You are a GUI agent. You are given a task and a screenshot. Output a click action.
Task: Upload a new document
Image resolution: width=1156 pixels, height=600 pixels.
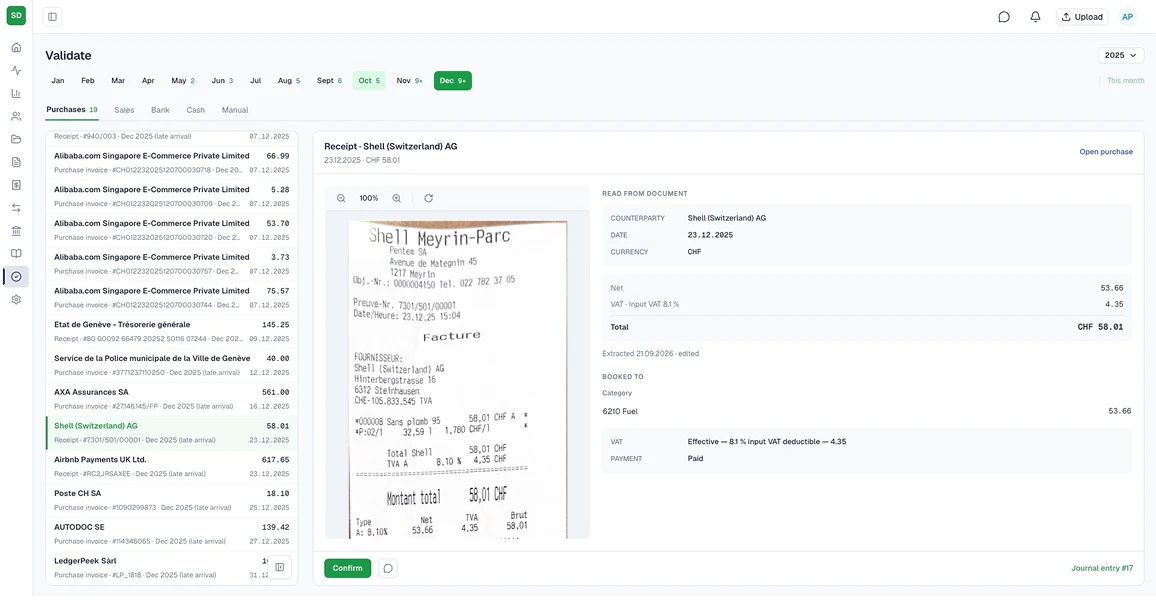1082,17
